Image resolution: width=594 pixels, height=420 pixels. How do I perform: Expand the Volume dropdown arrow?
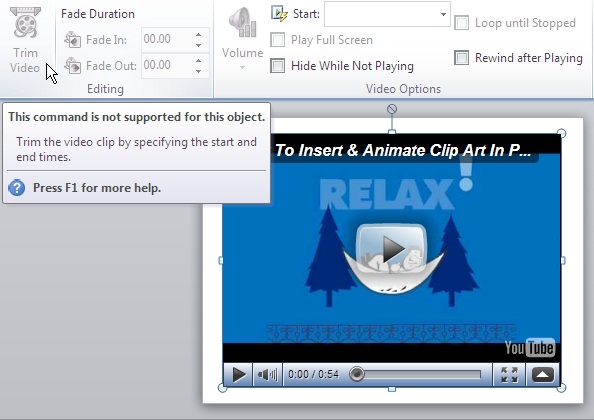click(242, 68)
